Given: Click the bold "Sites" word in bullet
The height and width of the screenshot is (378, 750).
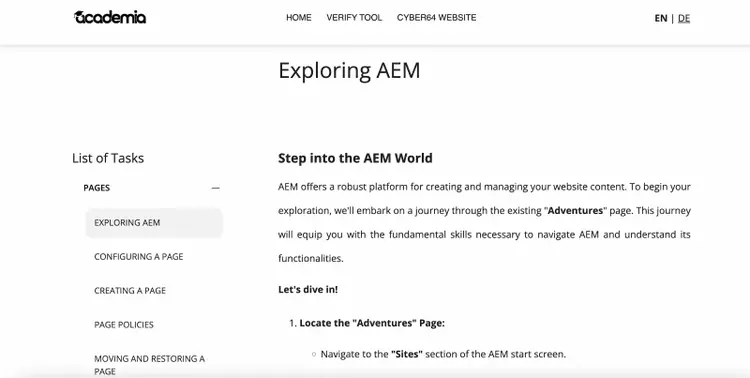Looking at the screenshot, I should tap(407, 354).
